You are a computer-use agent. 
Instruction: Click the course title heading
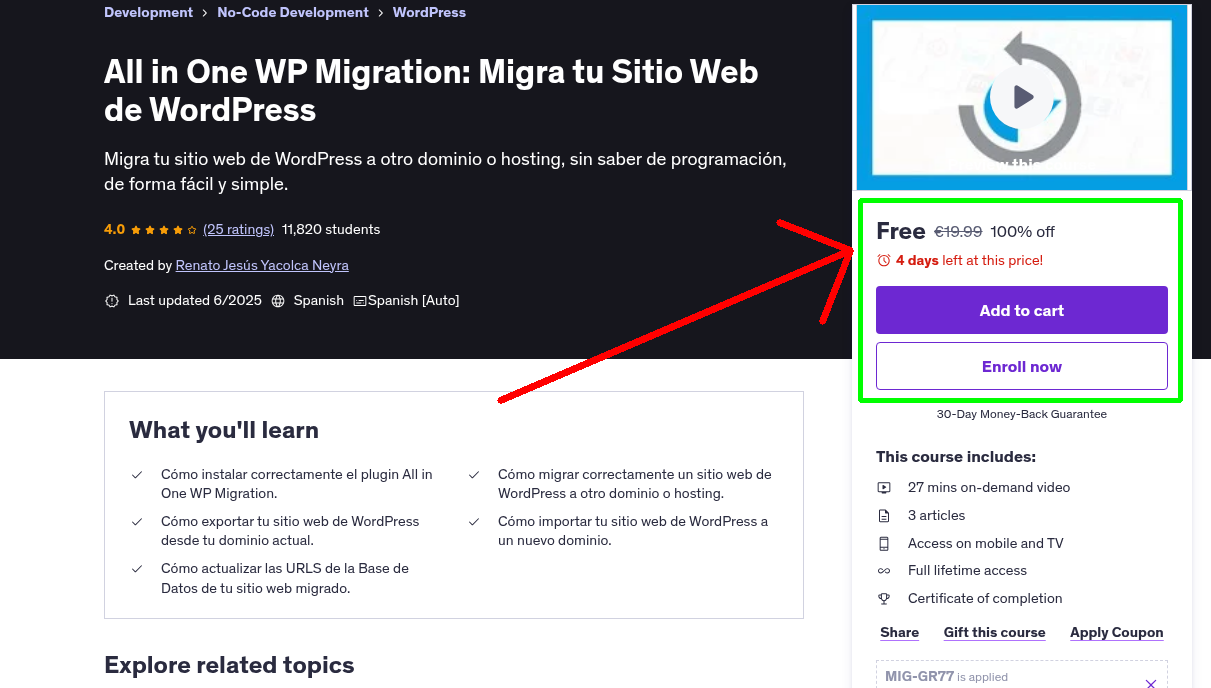[431, 90]
